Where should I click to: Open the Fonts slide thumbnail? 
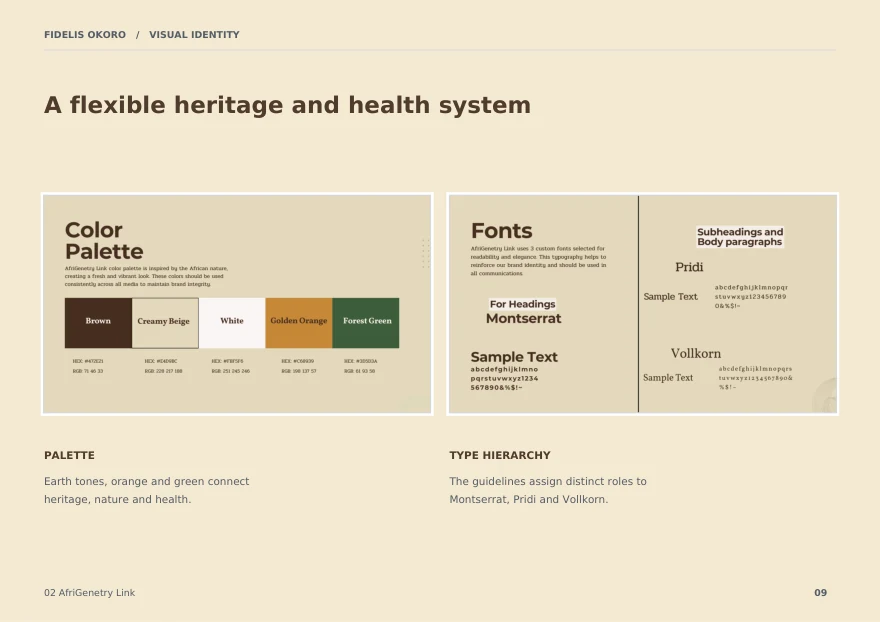(x=643, y=304)
